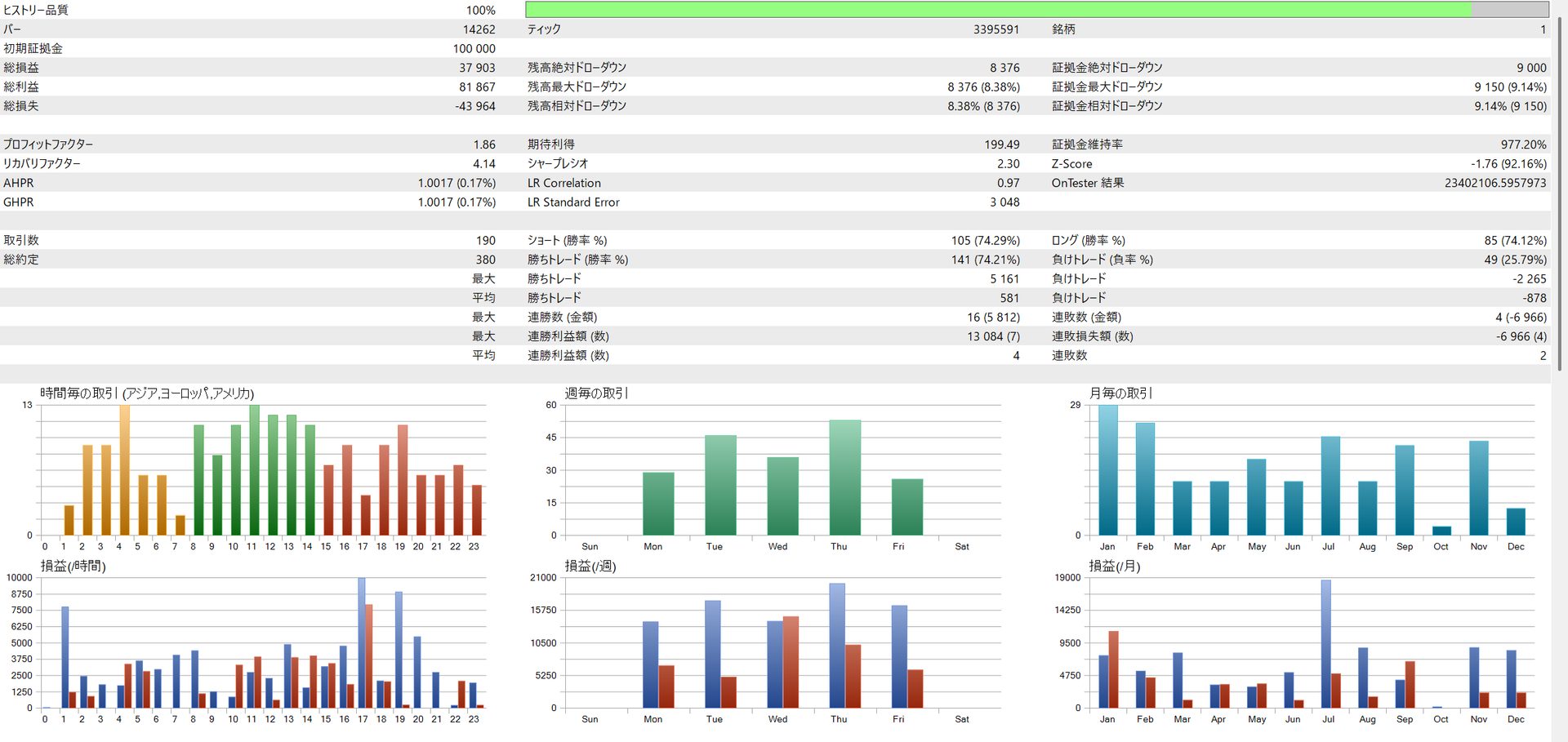The image size is (1568, 742).
Task: Click the red January bar in monthly profit chart
Action: (1113, 669)
